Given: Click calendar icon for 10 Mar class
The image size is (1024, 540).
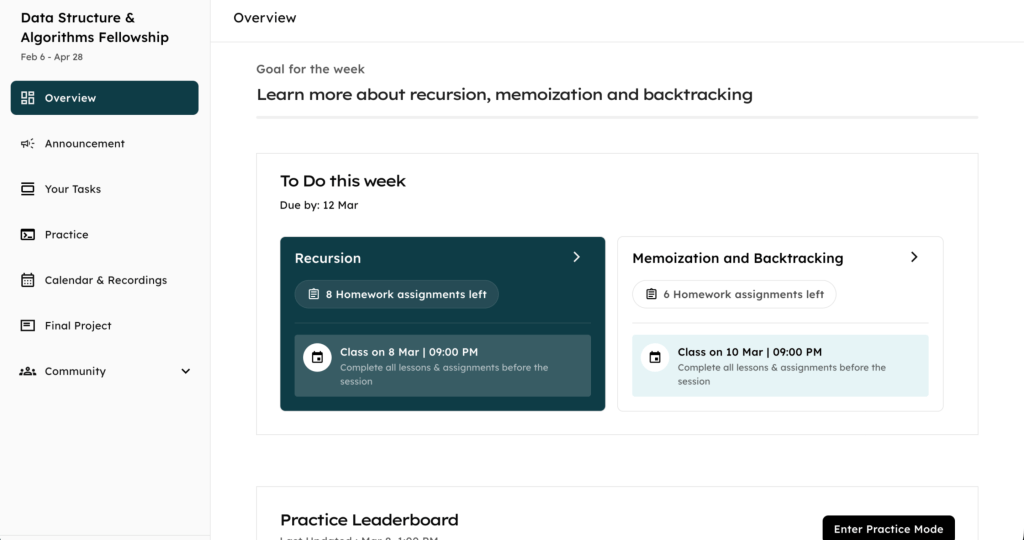Looking at the screenshot, I should [x=655, y=358].
